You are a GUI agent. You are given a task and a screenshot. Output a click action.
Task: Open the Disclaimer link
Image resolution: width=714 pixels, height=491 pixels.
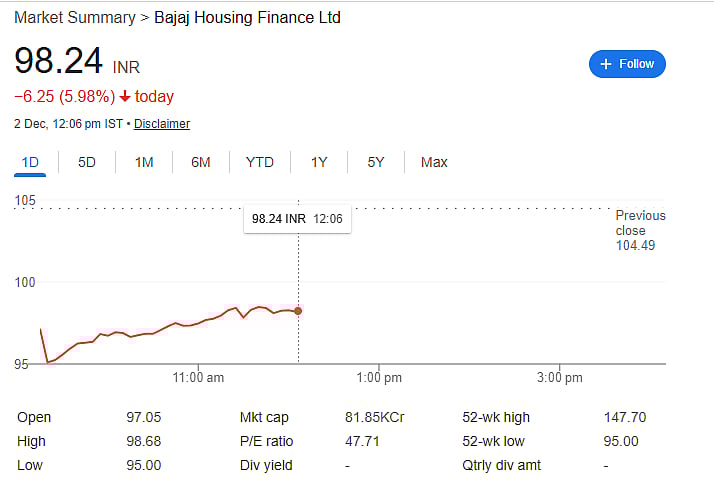coord(162,124)
